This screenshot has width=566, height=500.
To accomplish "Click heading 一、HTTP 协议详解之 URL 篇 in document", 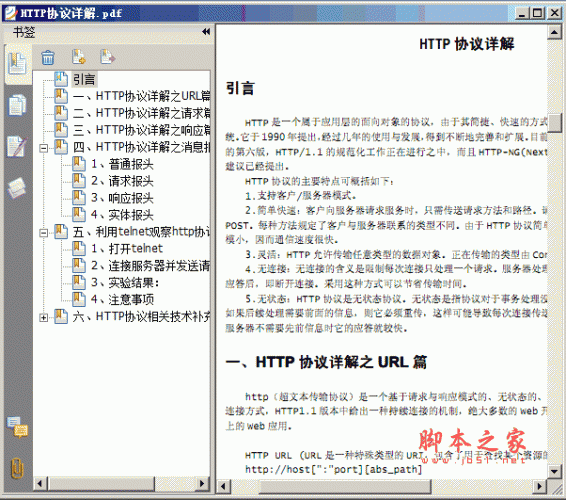I will 326,362.
